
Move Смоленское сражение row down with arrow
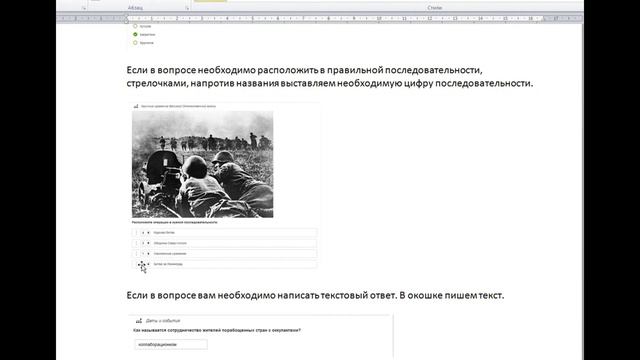pyautogui.click(x=148, y=253)
